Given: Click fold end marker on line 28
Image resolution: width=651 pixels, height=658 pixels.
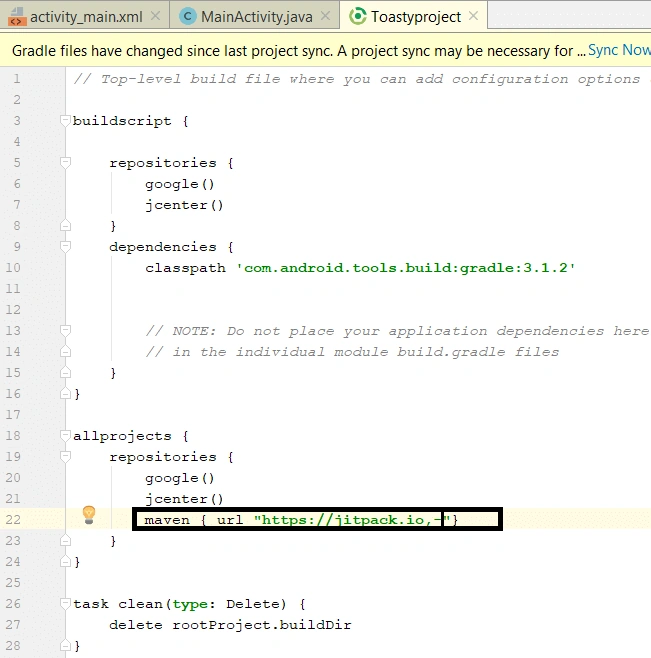Looking at the screenshot, I should 65,645.
